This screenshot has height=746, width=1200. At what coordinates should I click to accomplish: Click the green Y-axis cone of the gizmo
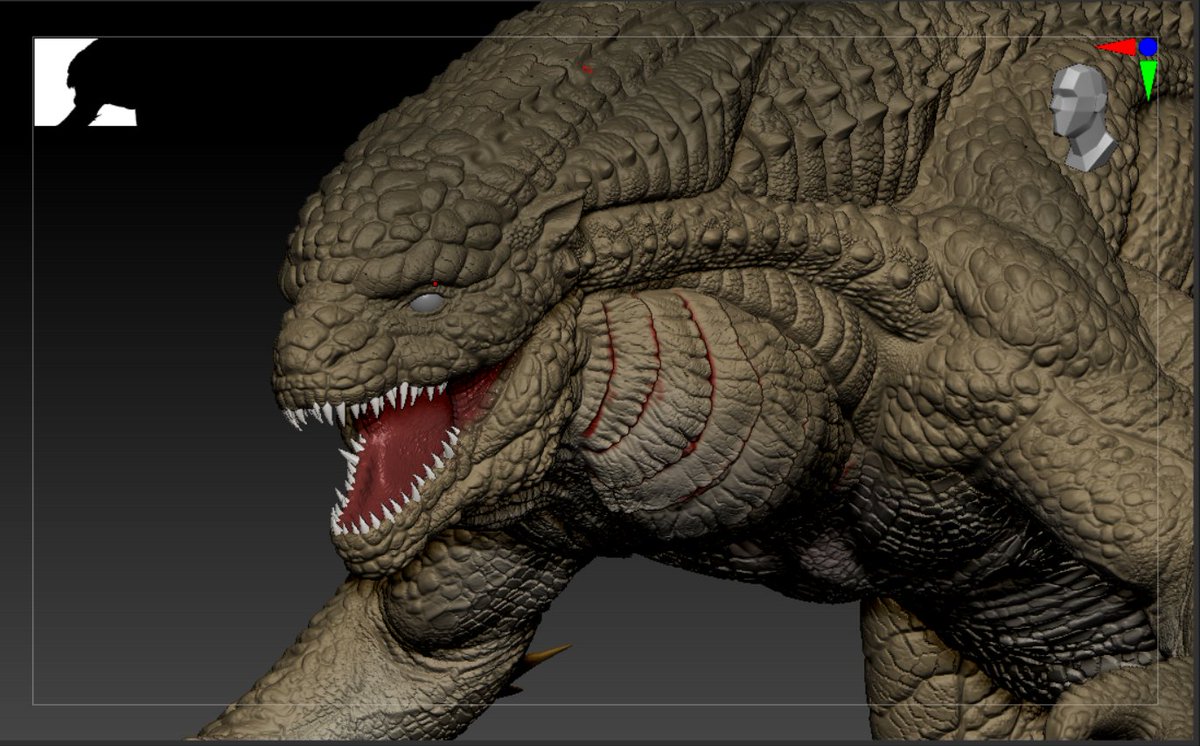[1148, 79]
